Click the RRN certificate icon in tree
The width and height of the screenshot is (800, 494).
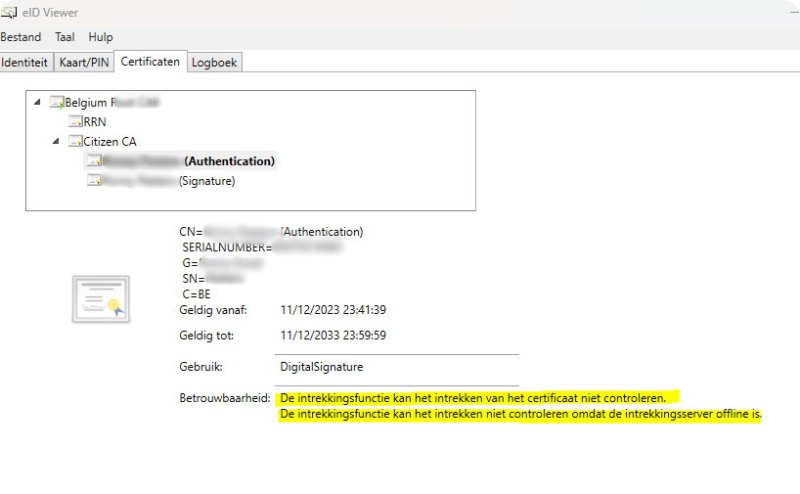point(75,121)
